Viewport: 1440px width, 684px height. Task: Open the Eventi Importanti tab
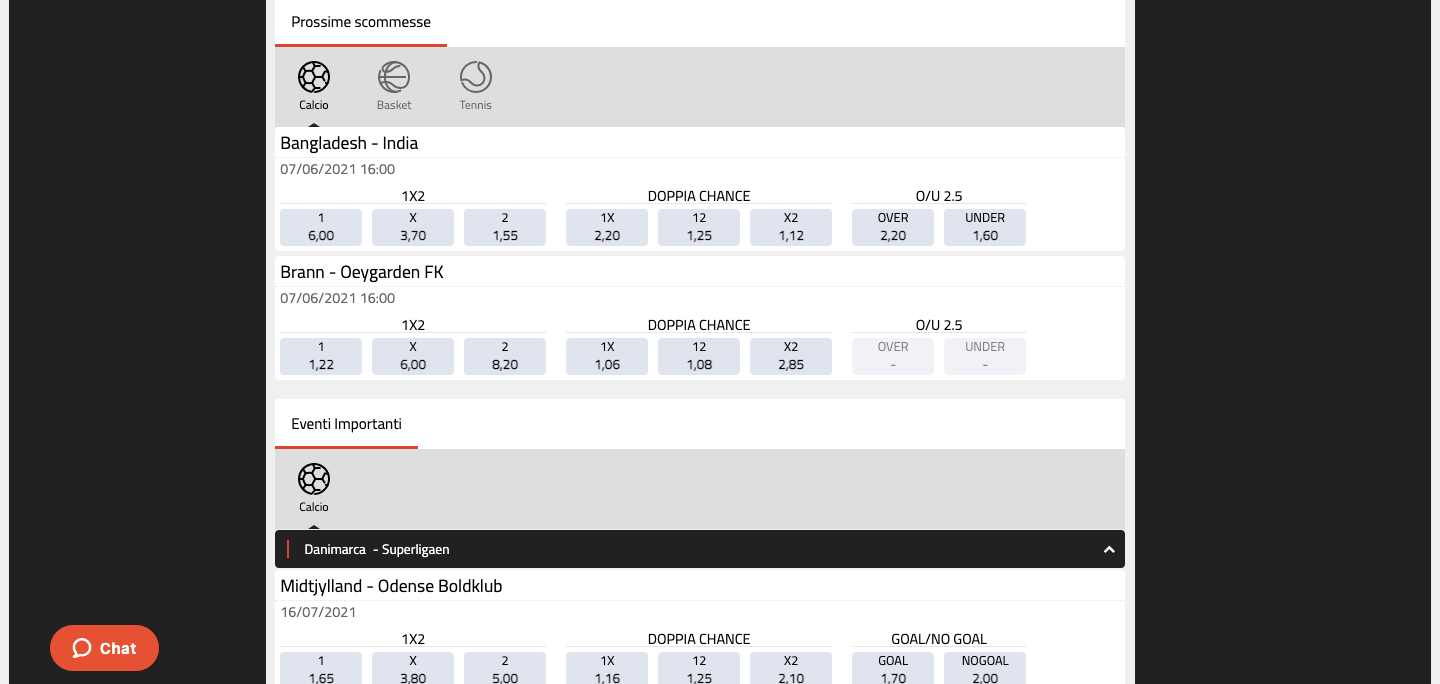[346, 424]
